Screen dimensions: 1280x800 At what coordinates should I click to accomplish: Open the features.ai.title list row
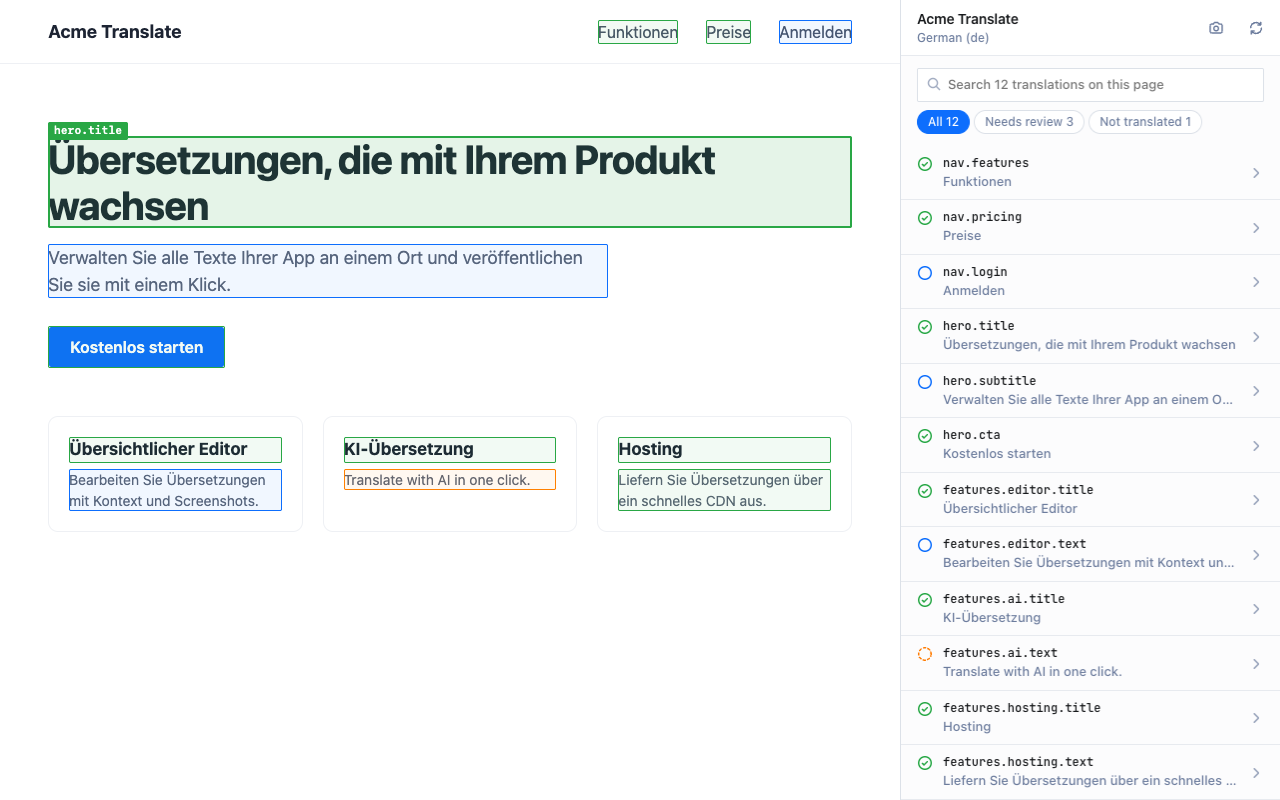coord(1090,609)
